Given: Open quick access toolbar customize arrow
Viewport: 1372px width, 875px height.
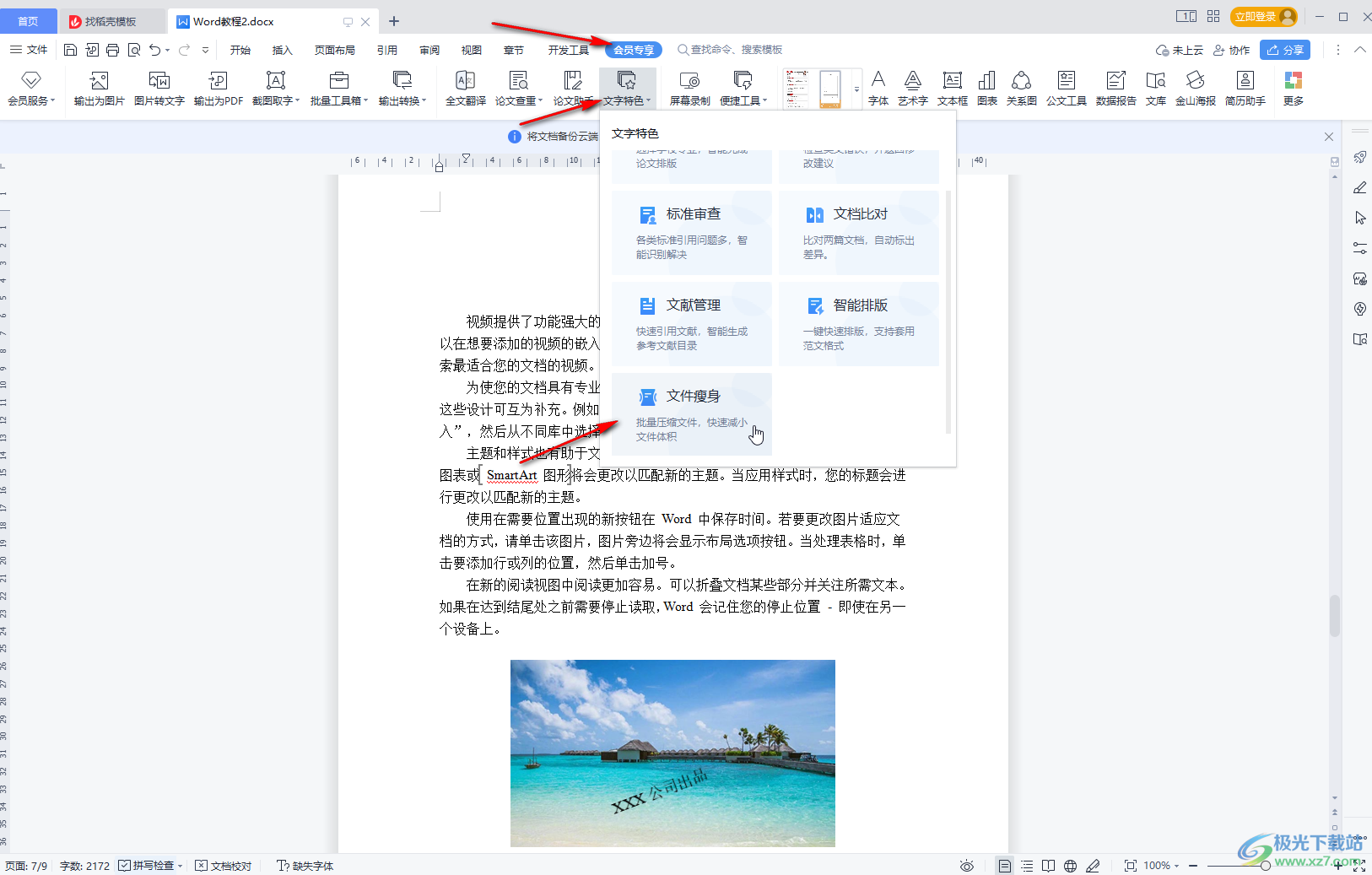Looking at the screenshot, I should point(205,50).
